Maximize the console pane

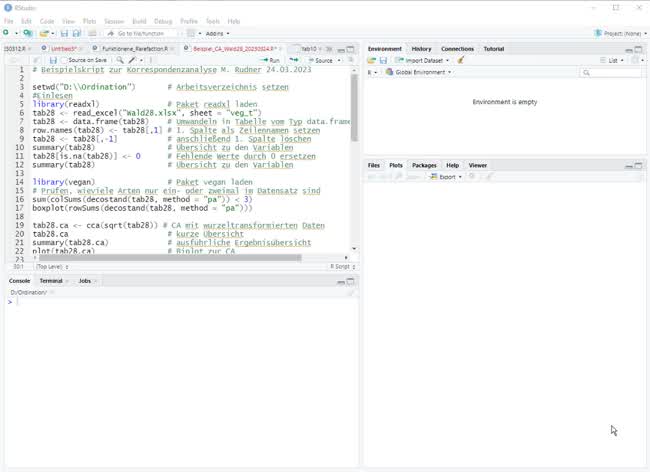(x=350, y=281)
